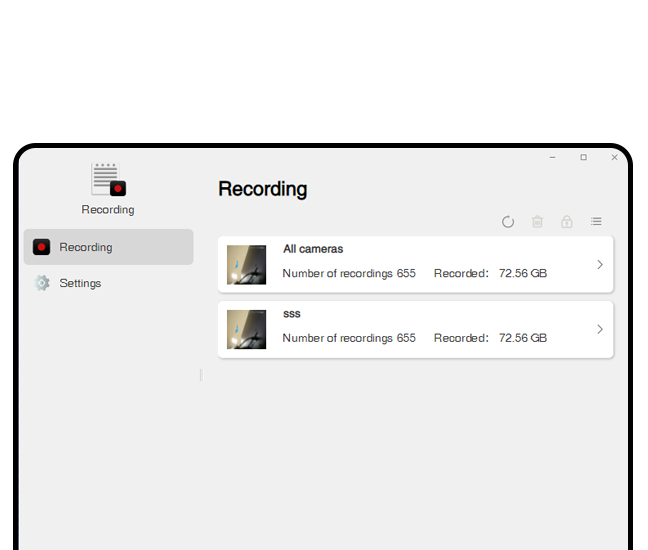The image size is (648, 550).
Task: Click the sidebar splitter handle
Action: (x=201, y=375)
